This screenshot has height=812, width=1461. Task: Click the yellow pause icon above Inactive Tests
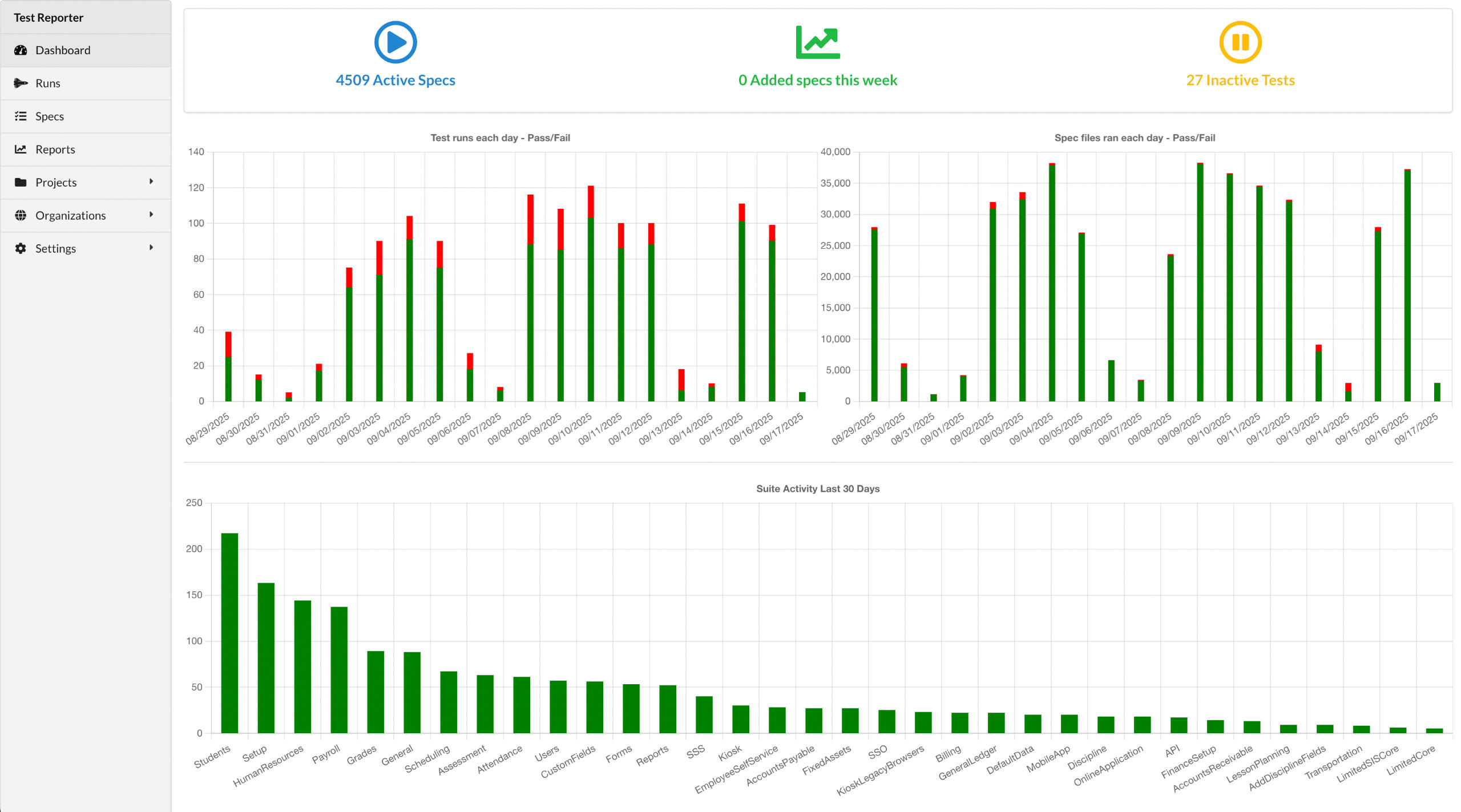tap(1240, 41)
